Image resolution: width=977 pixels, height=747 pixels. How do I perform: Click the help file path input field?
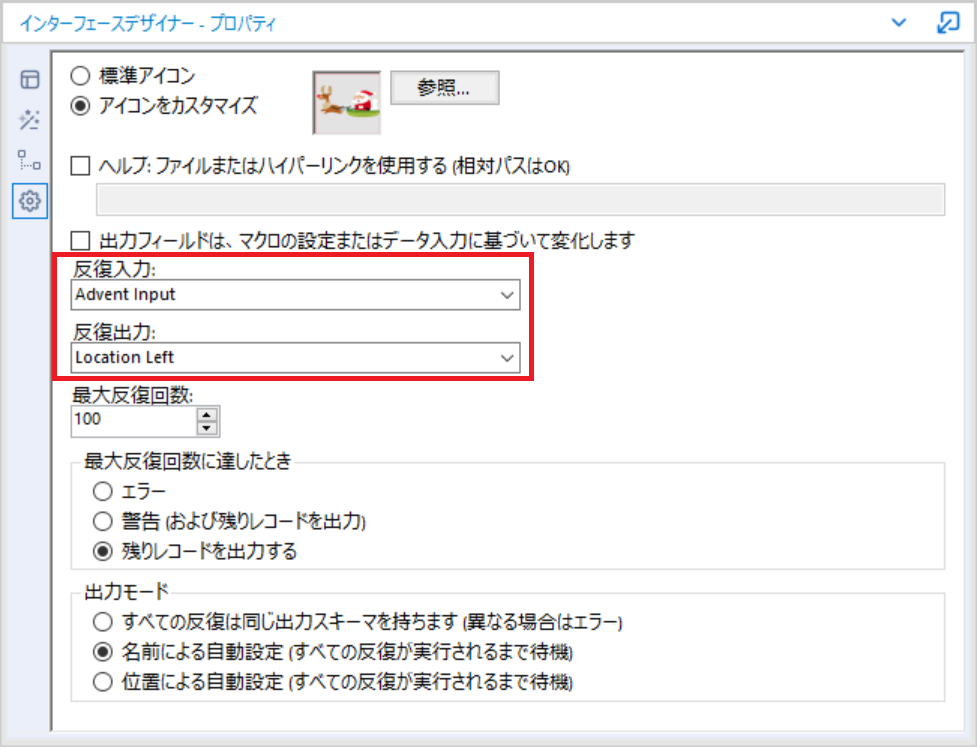pyautogui.click(x=520, y=199)
